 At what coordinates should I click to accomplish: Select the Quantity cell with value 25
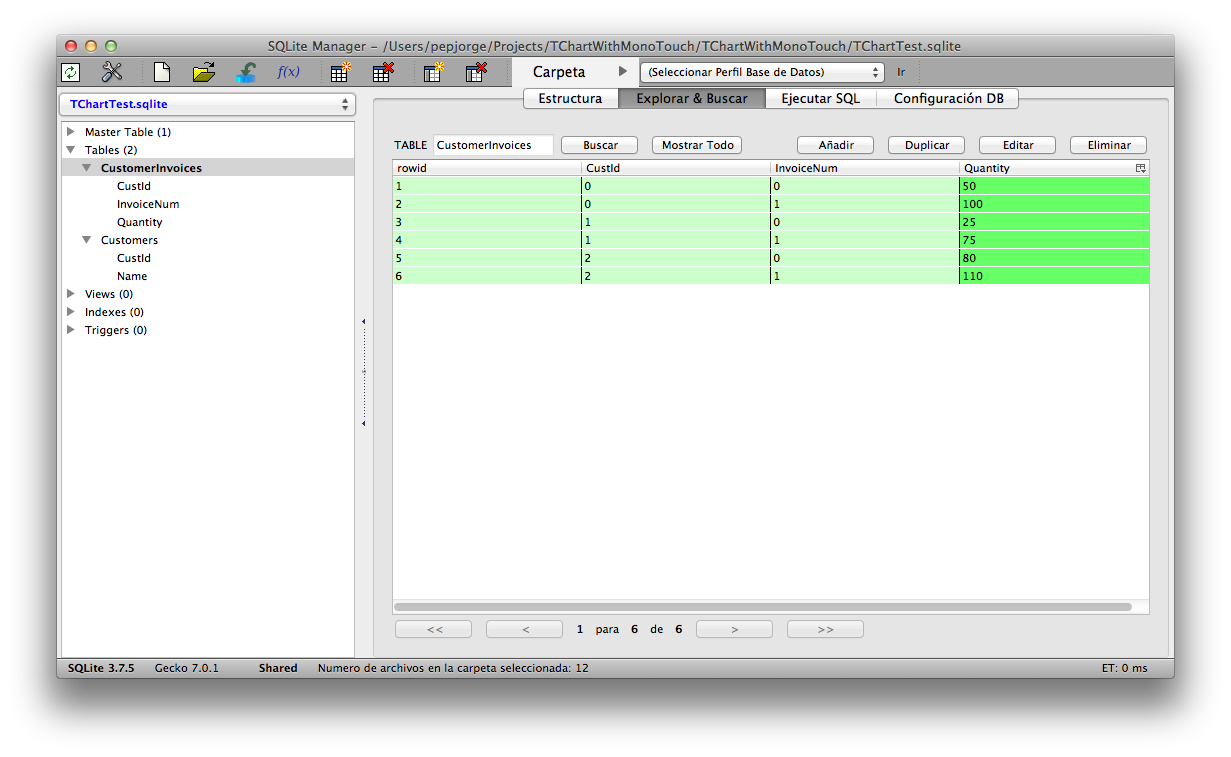click(1054, 222)
